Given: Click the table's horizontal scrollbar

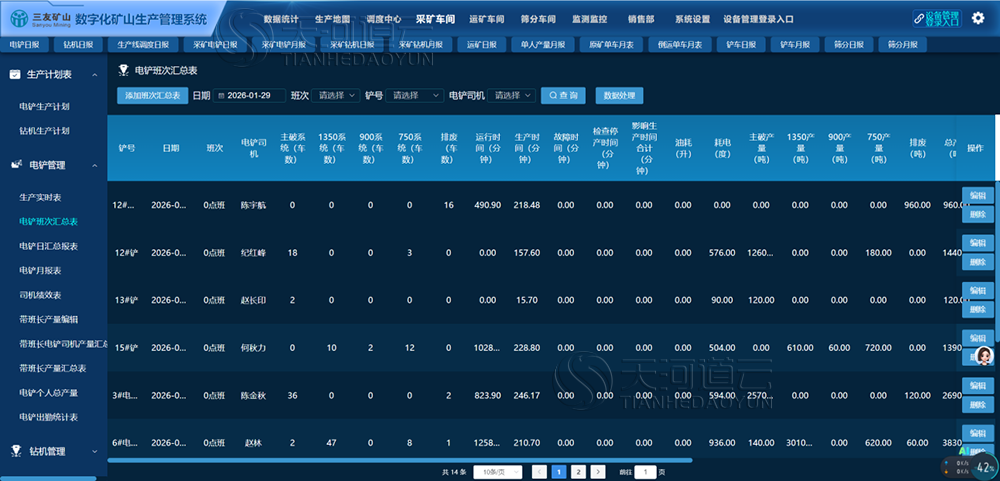Looking at the screenshot, I should 400,459.
